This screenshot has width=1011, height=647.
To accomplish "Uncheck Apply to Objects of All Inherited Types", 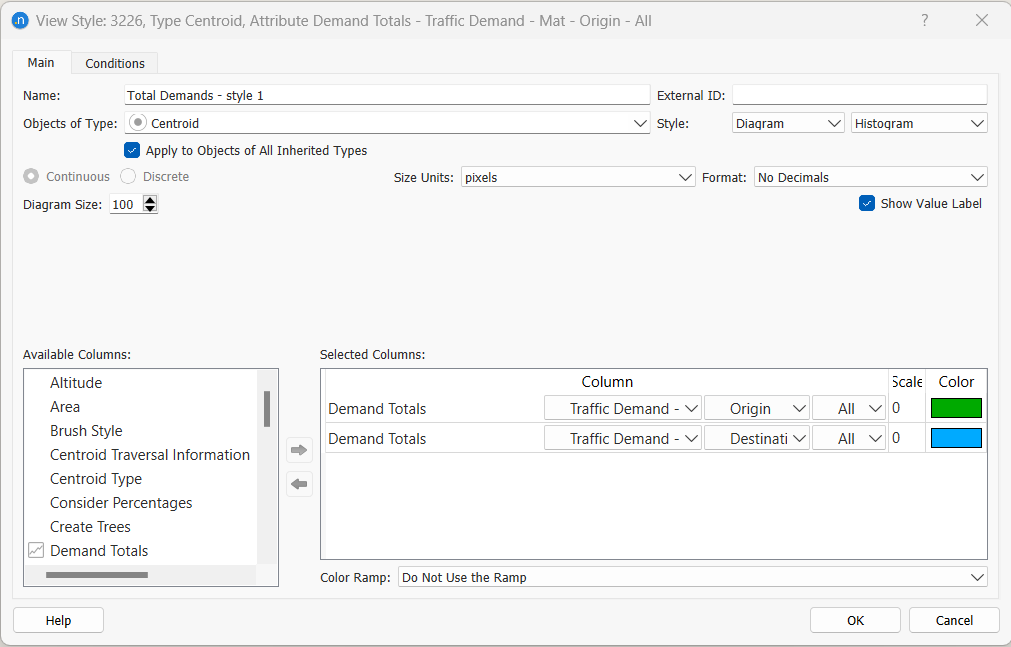I will [132, 151].
